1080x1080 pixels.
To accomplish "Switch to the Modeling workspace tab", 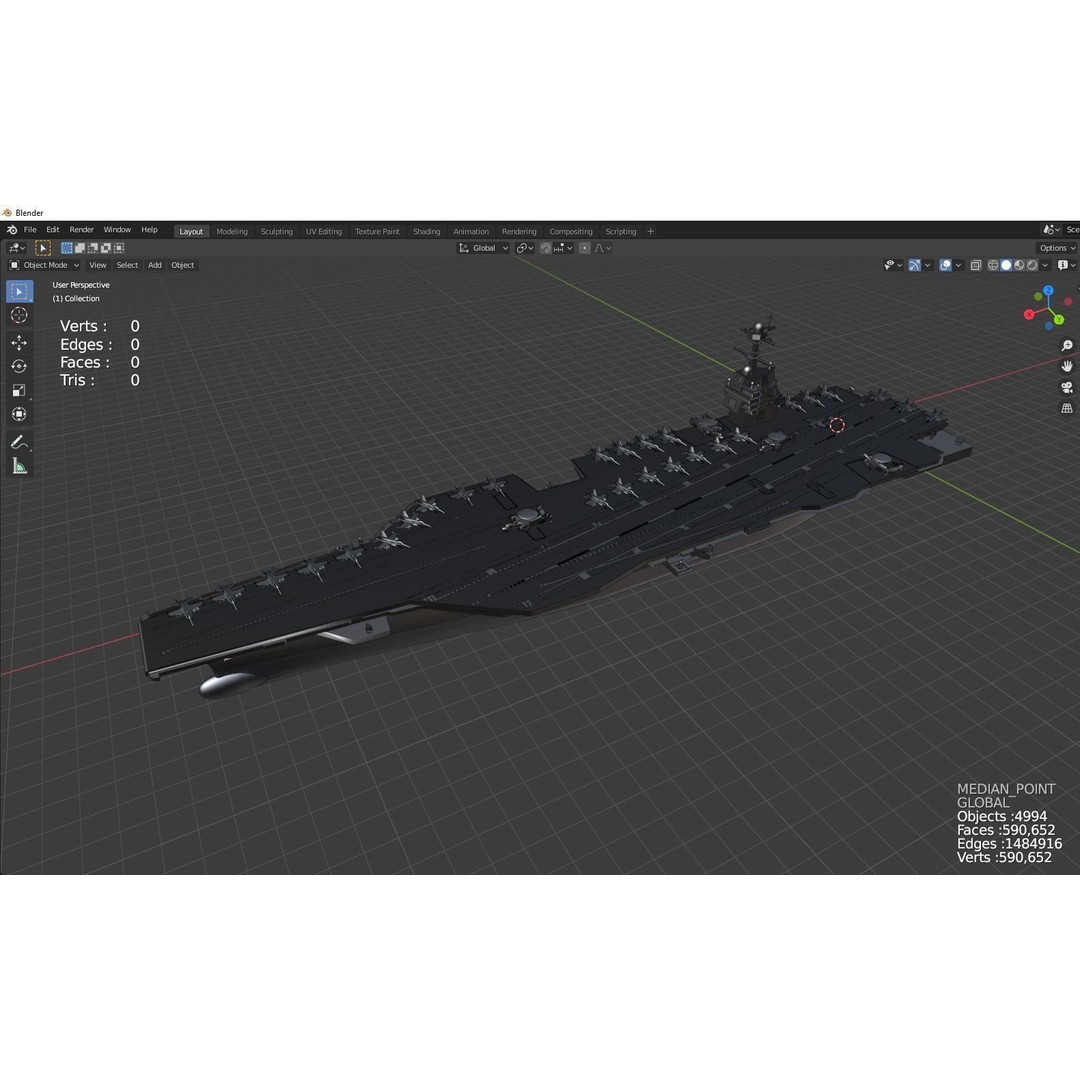I will [232, 231].
